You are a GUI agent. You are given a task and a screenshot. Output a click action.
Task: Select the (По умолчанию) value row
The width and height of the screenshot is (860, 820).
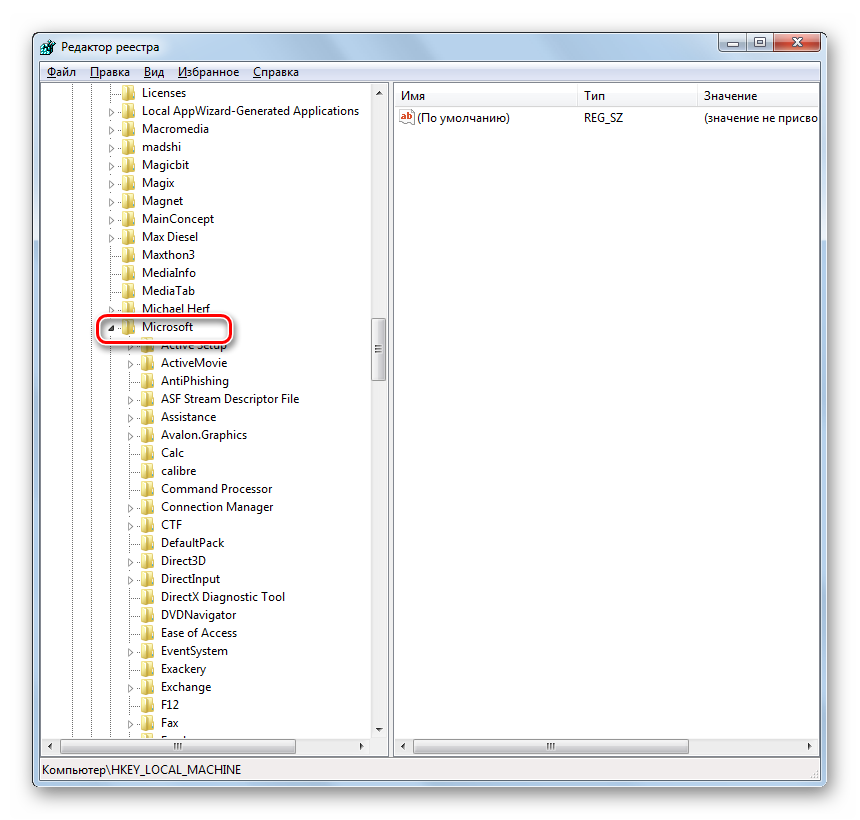607,117
